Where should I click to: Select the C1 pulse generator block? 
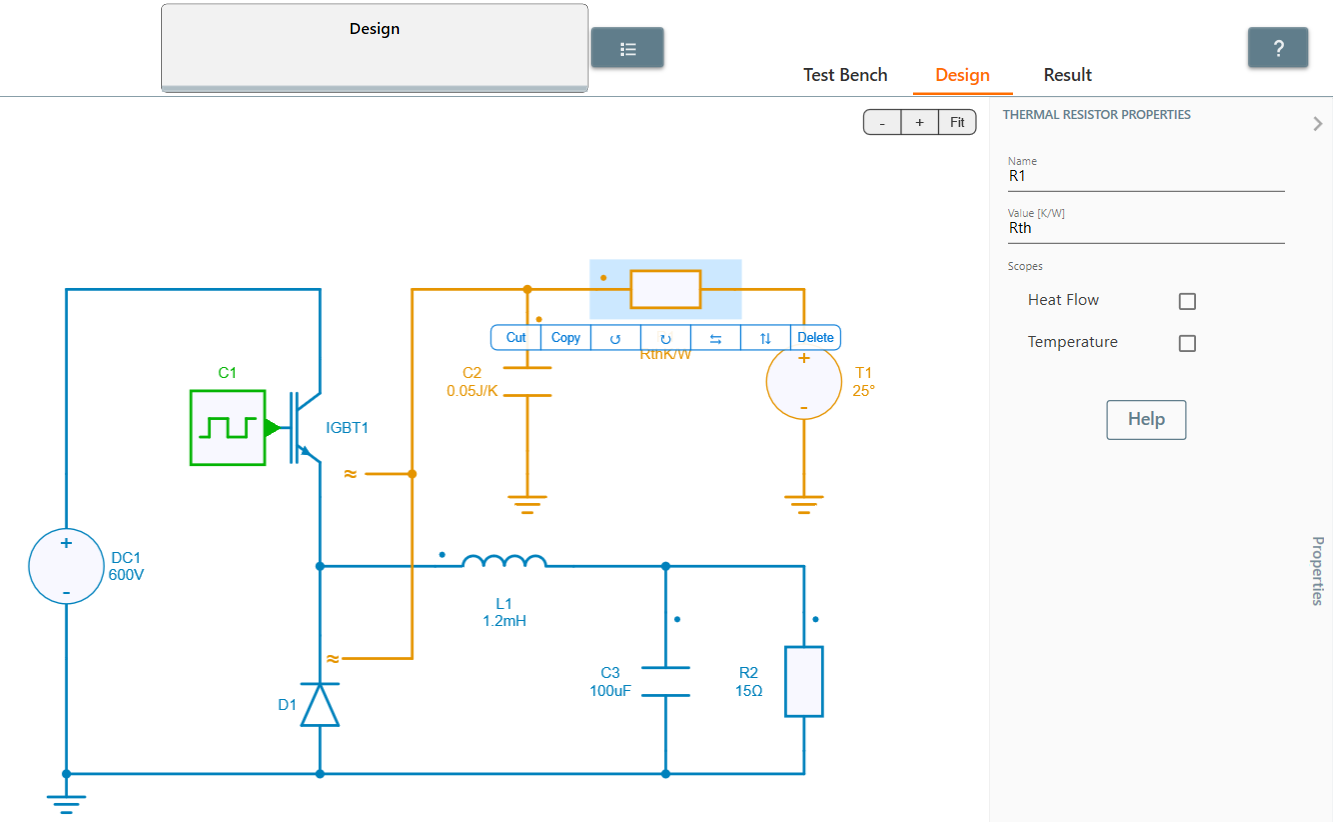point(227,428)
